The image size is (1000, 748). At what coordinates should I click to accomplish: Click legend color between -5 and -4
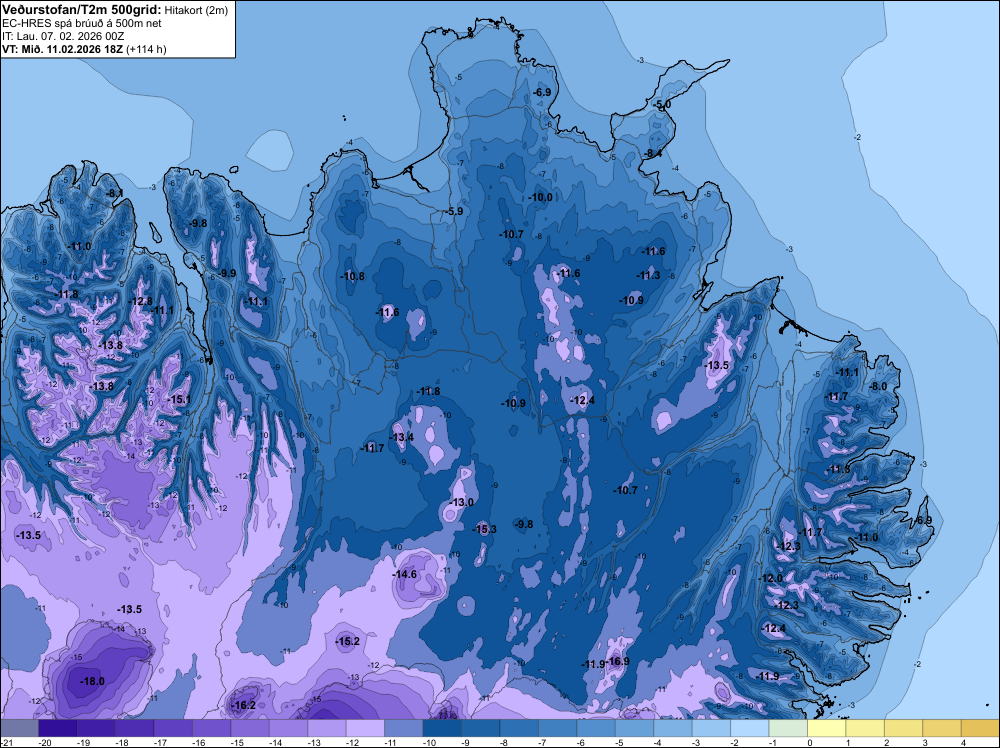[x=635, y=728]
